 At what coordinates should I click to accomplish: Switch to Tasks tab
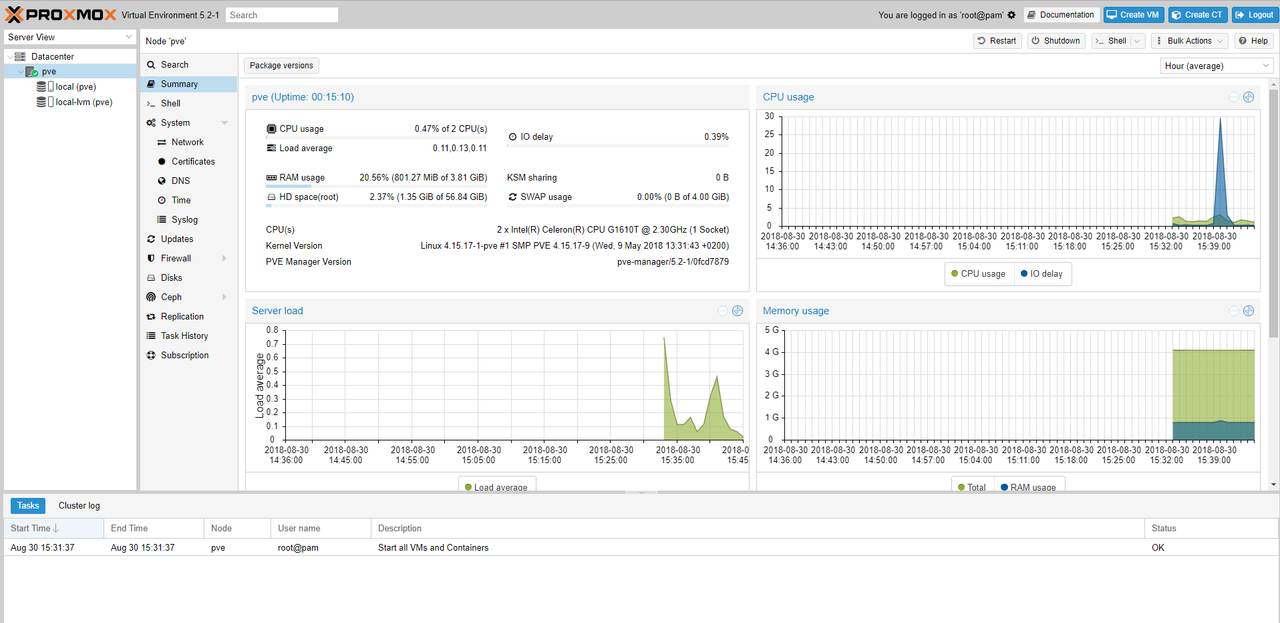click(x=28, y=506)
